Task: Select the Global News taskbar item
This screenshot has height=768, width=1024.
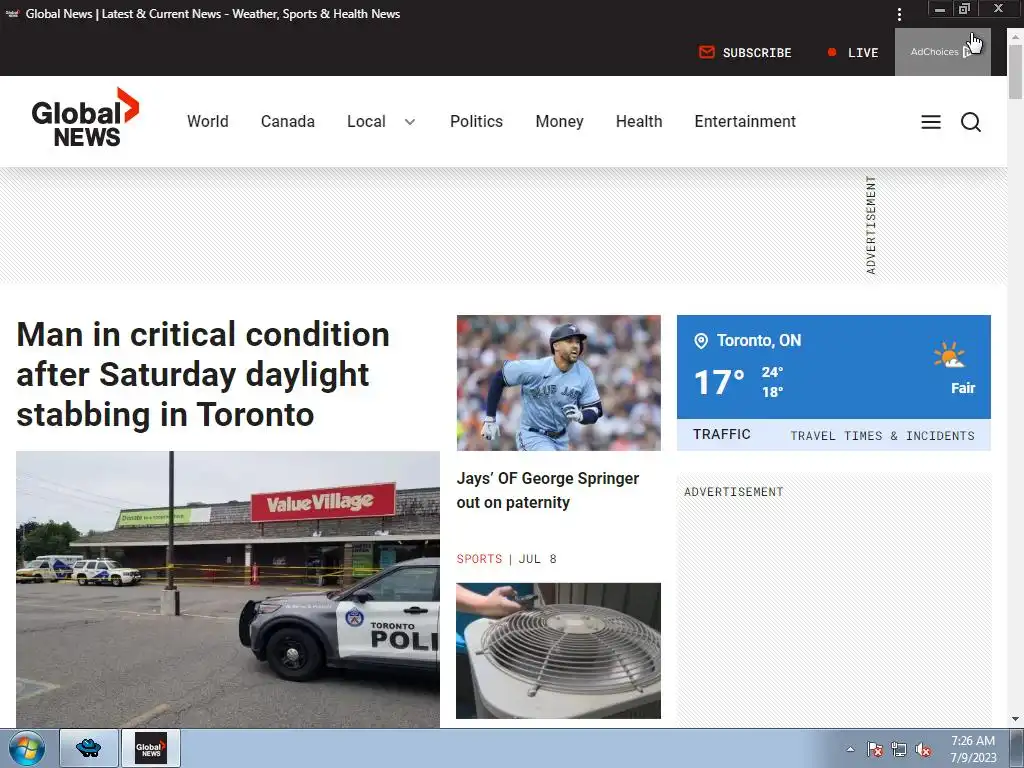Action: point(151,748)
